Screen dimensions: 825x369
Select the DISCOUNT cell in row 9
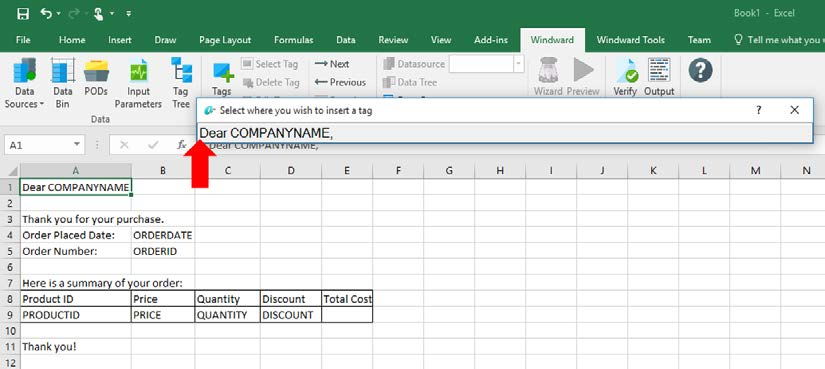pos(291,315)
